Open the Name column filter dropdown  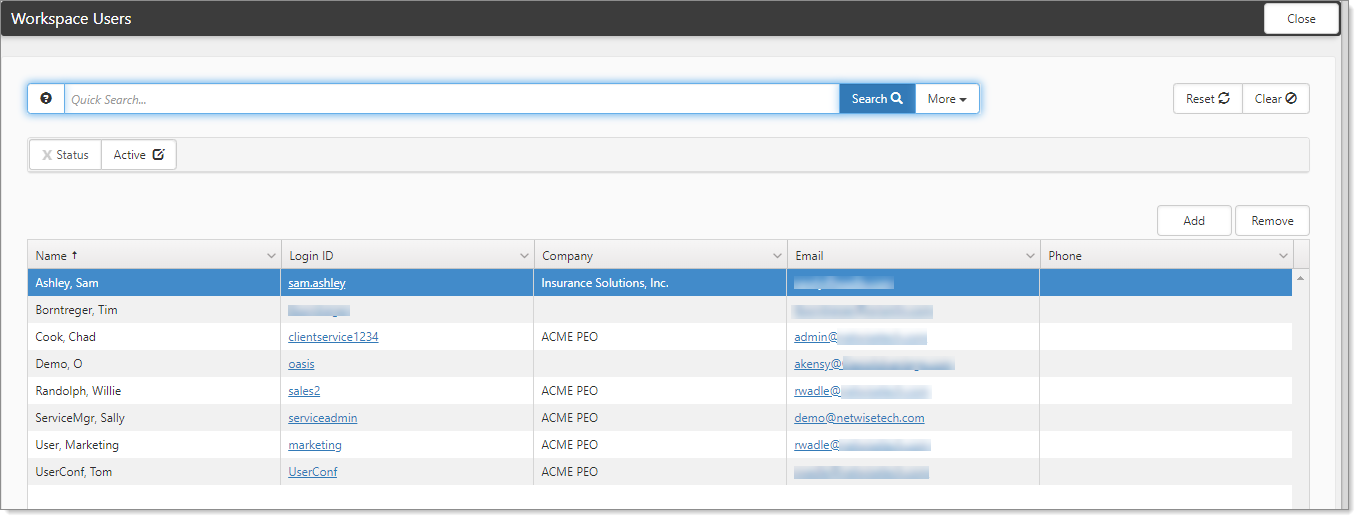[x=271, y=256]
